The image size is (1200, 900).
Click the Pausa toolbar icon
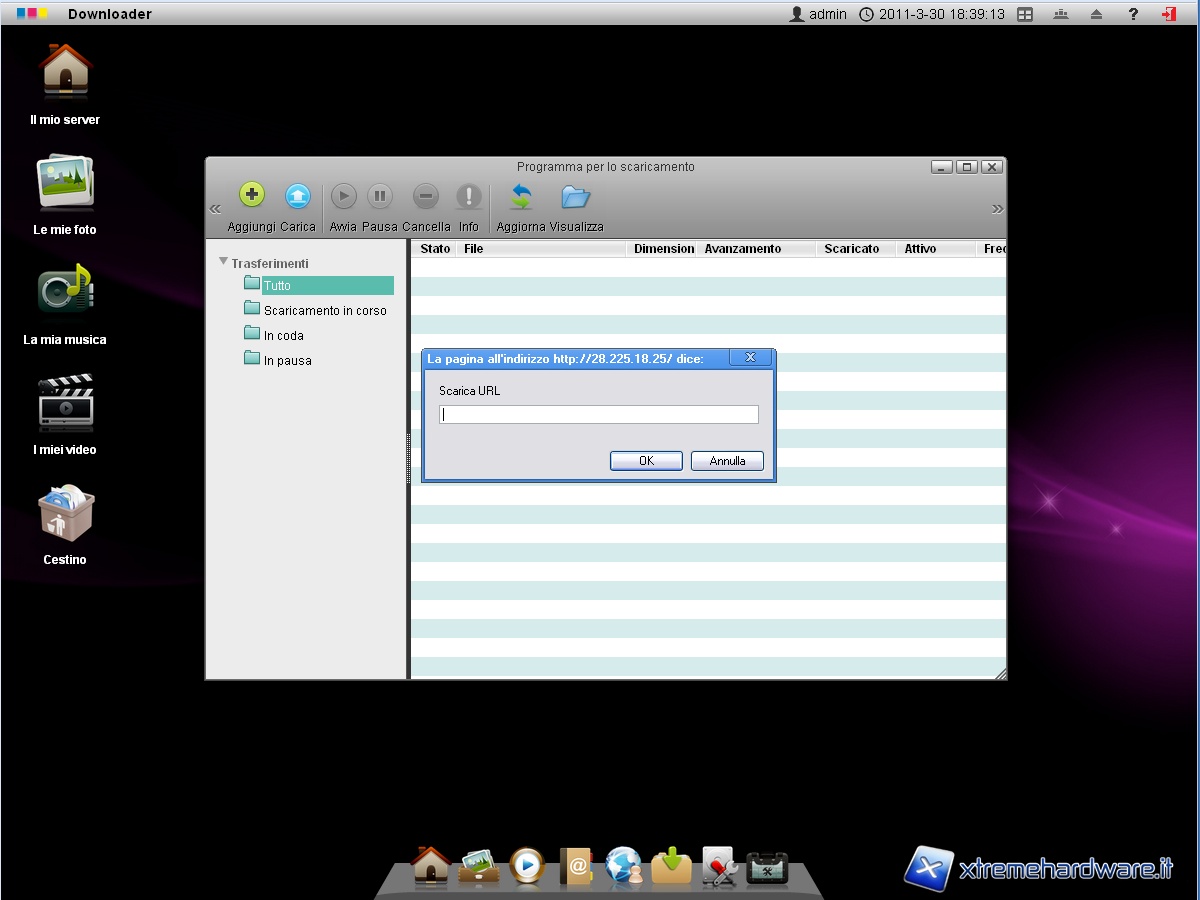(x=380, y=196)
